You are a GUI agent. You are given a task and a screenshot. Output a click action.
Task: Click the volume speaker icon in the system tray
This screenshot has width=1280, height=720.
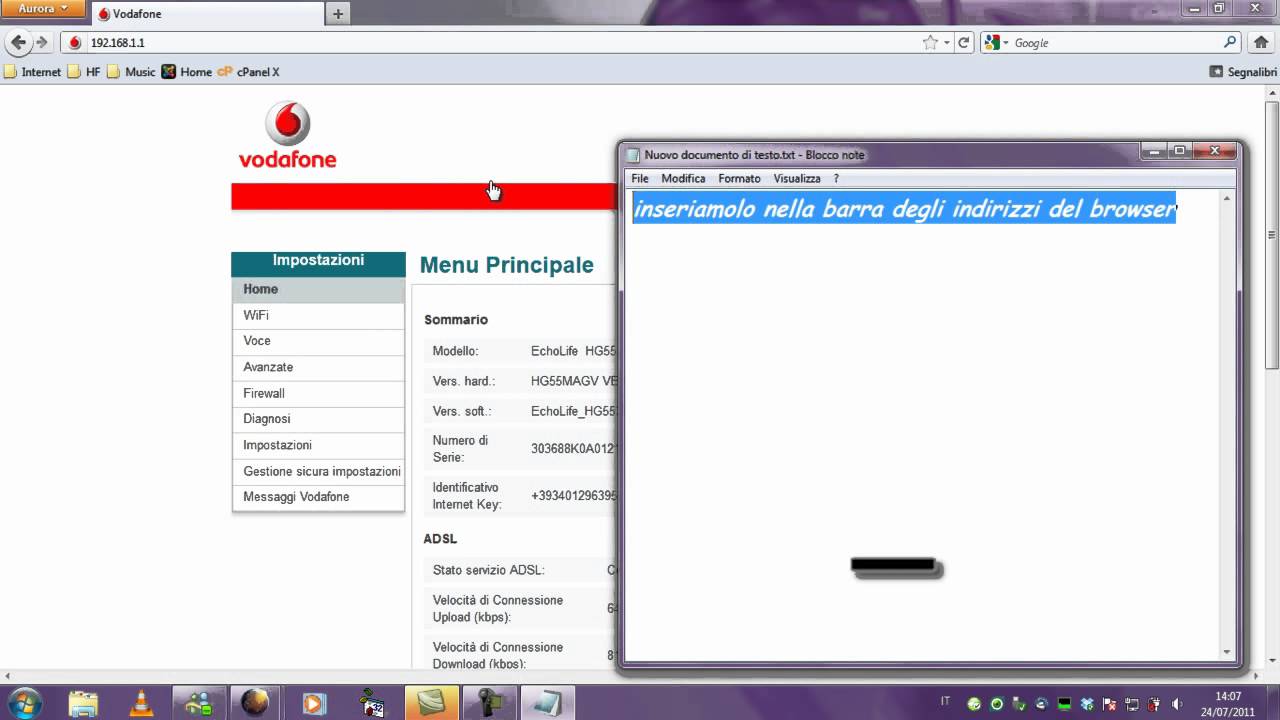(1177, 703)
